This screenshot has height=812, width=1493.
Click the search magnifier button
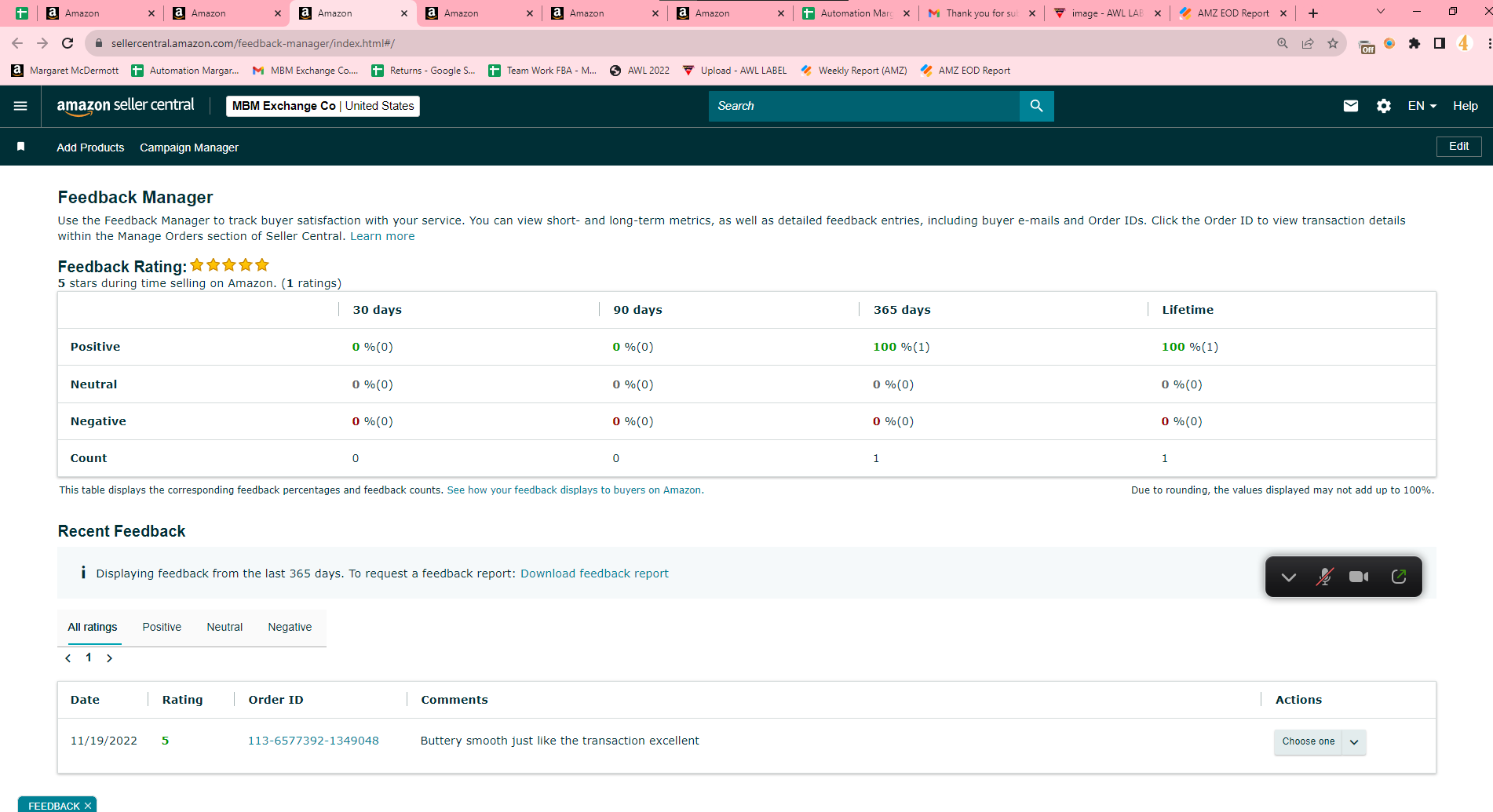click(x=1036, y=106)
